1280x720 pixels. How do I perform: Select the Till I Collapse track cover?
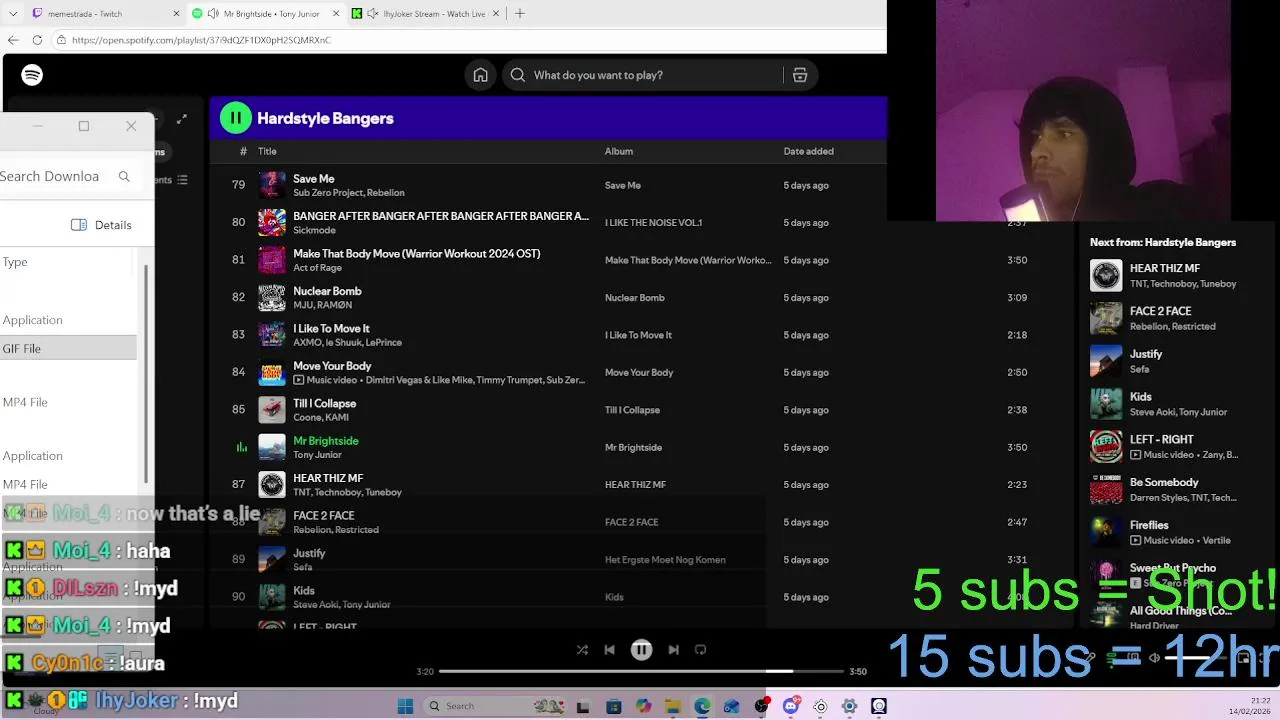pos(272,410)
